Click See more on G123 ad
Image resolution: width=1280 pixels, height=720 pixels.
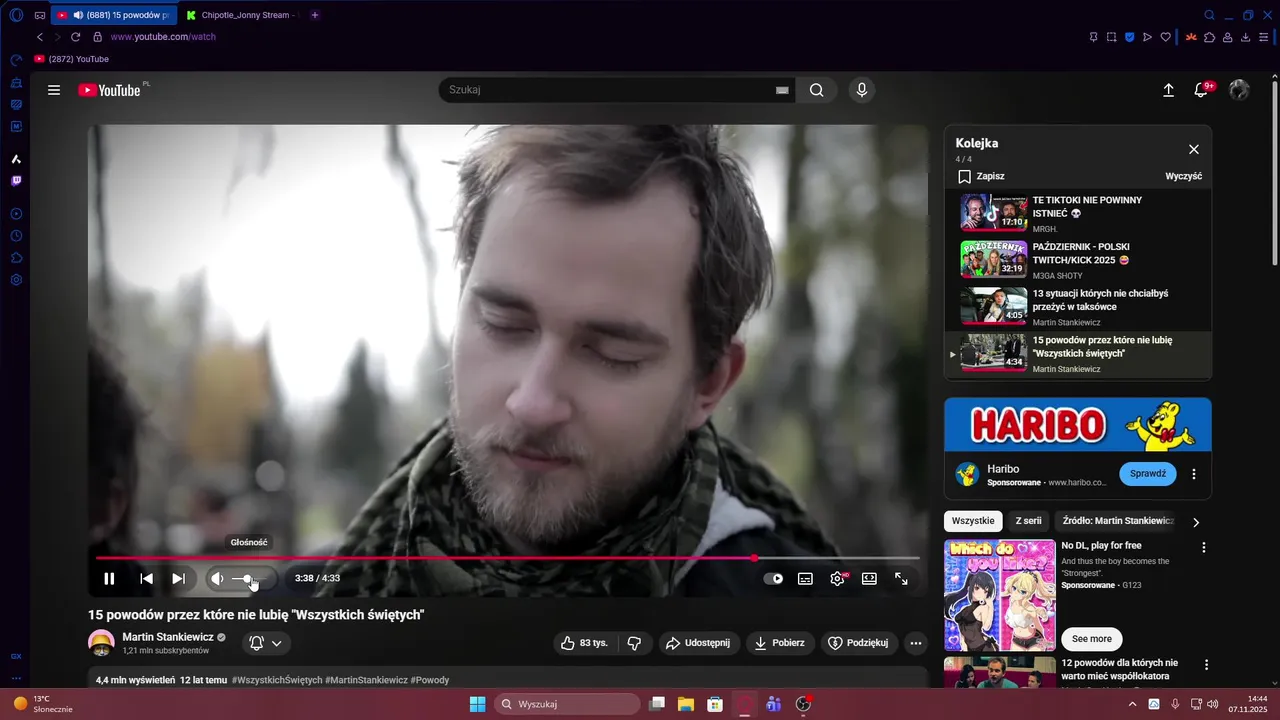point(1091,639)
